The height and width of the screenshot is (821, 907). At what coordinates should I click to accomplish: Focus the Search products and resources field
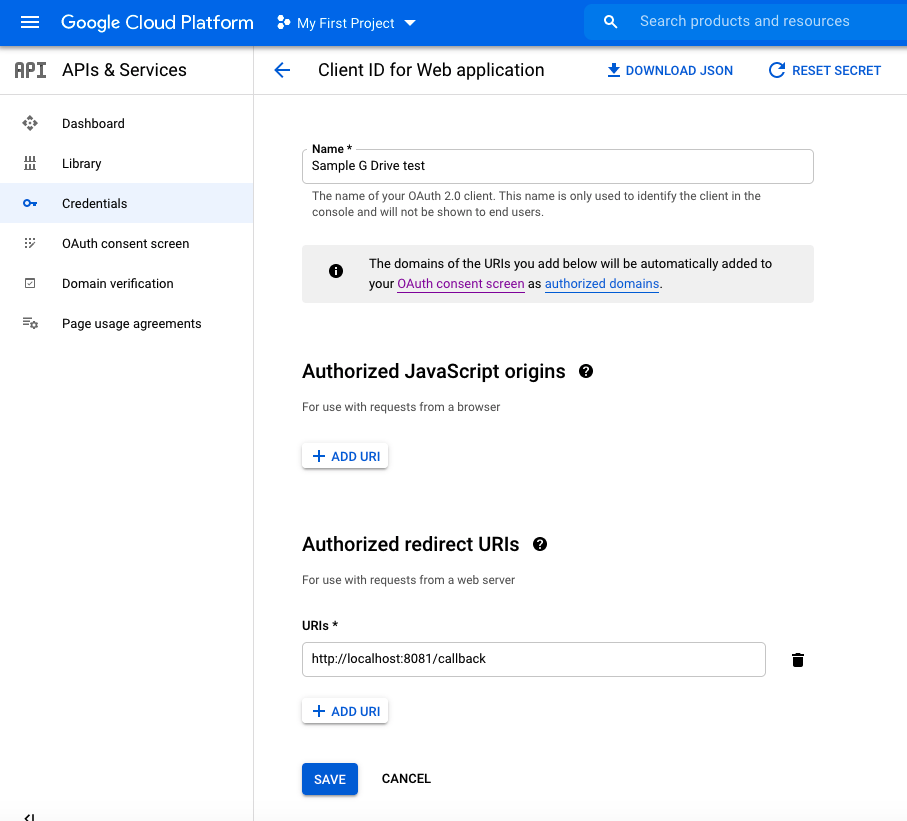point(744,21)
